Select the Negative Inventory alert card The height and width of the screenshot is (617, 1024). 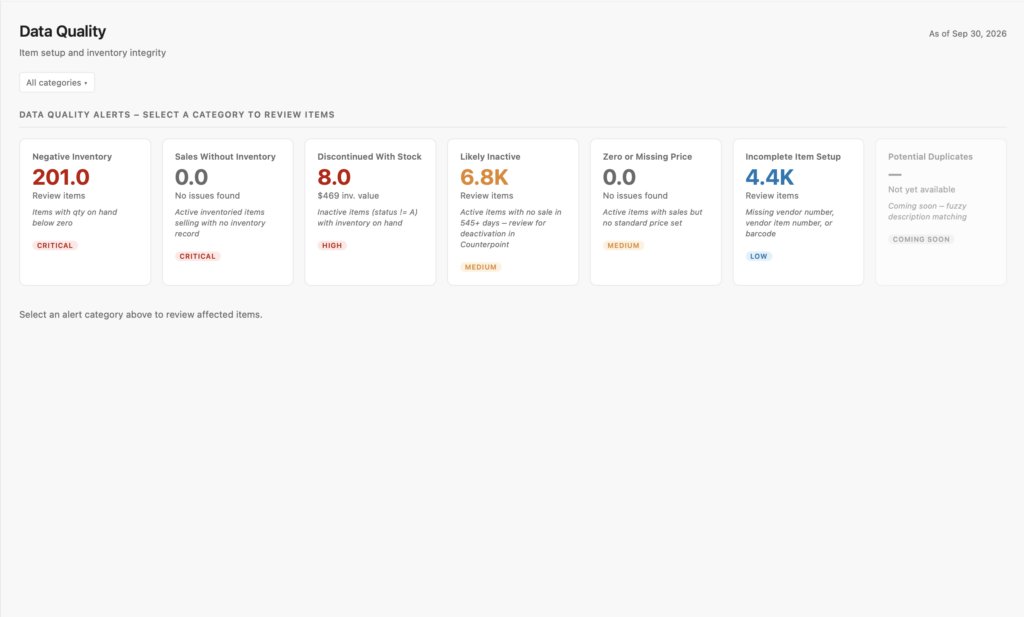85,212
